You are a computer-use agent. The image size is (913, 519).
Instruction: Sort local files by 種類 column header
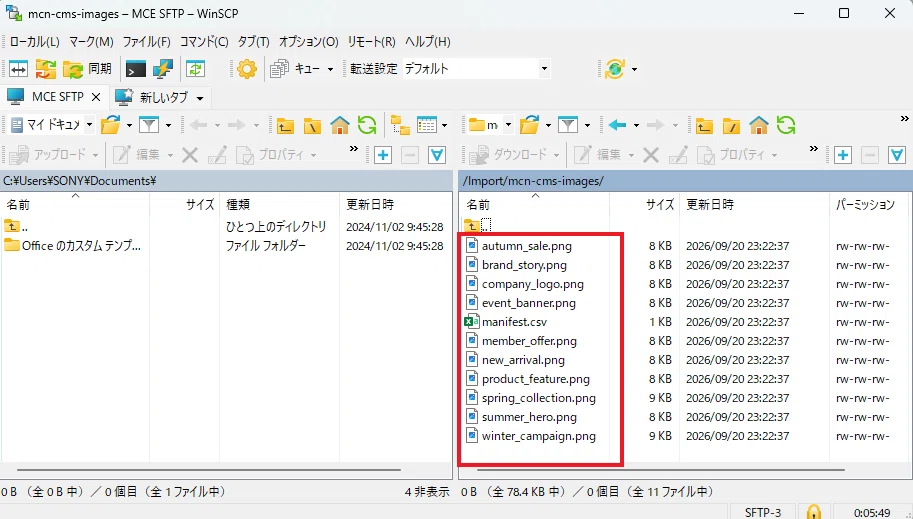(x=279, y=204)
